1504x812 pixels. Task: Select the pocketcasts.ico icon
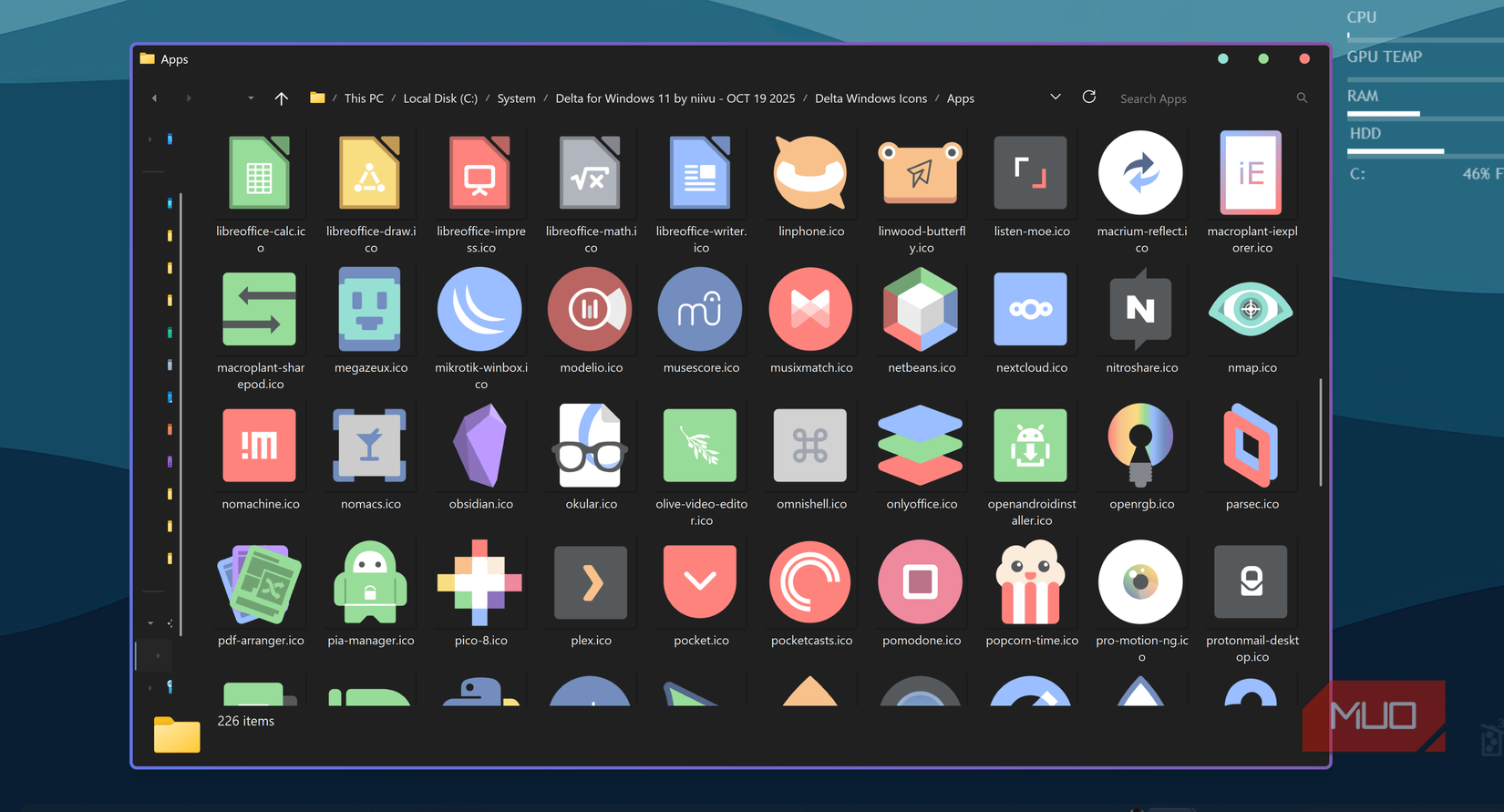810,582
